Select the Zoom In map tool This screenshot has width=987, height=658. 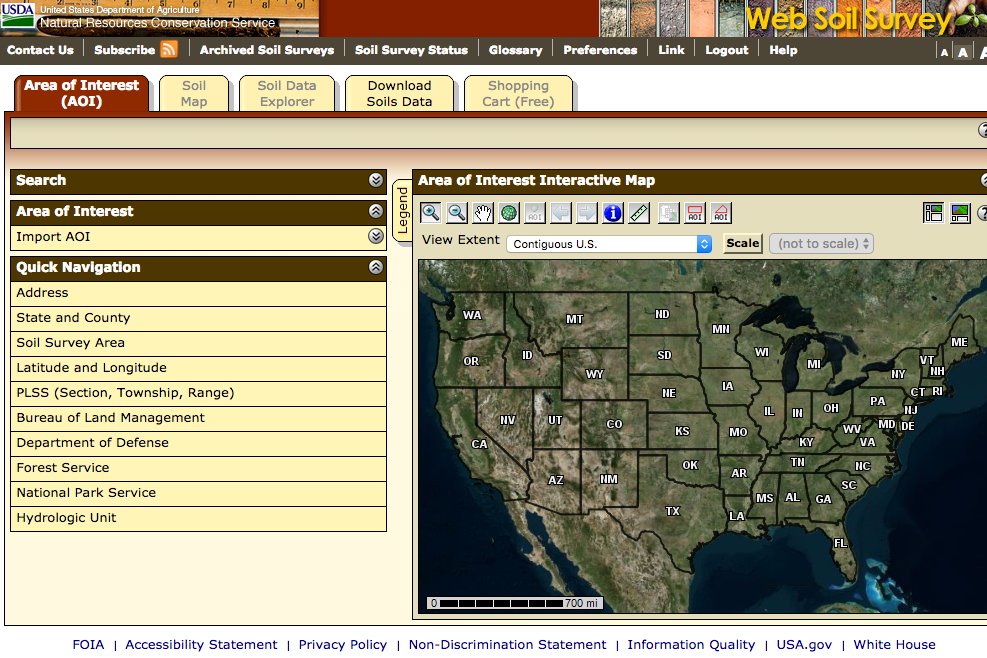click(x=431, y=213)
